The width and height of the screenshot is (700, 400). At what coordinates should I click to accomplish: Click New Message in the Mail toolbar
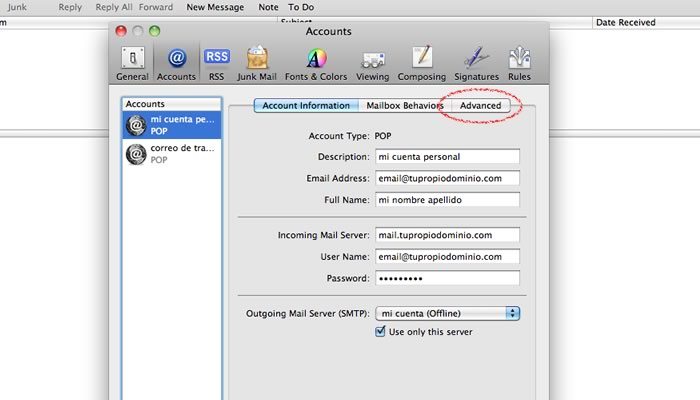coord(215,7)
